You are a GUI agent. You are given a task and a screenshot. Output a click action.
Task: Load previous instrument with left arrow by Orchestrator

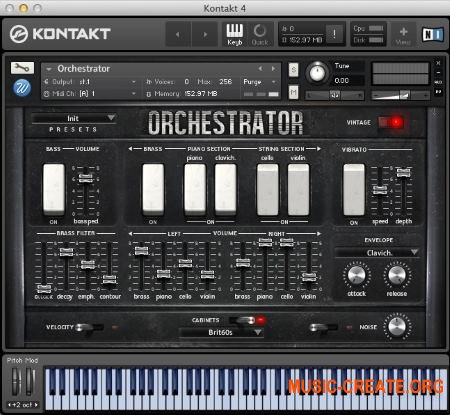coord(260,69)
